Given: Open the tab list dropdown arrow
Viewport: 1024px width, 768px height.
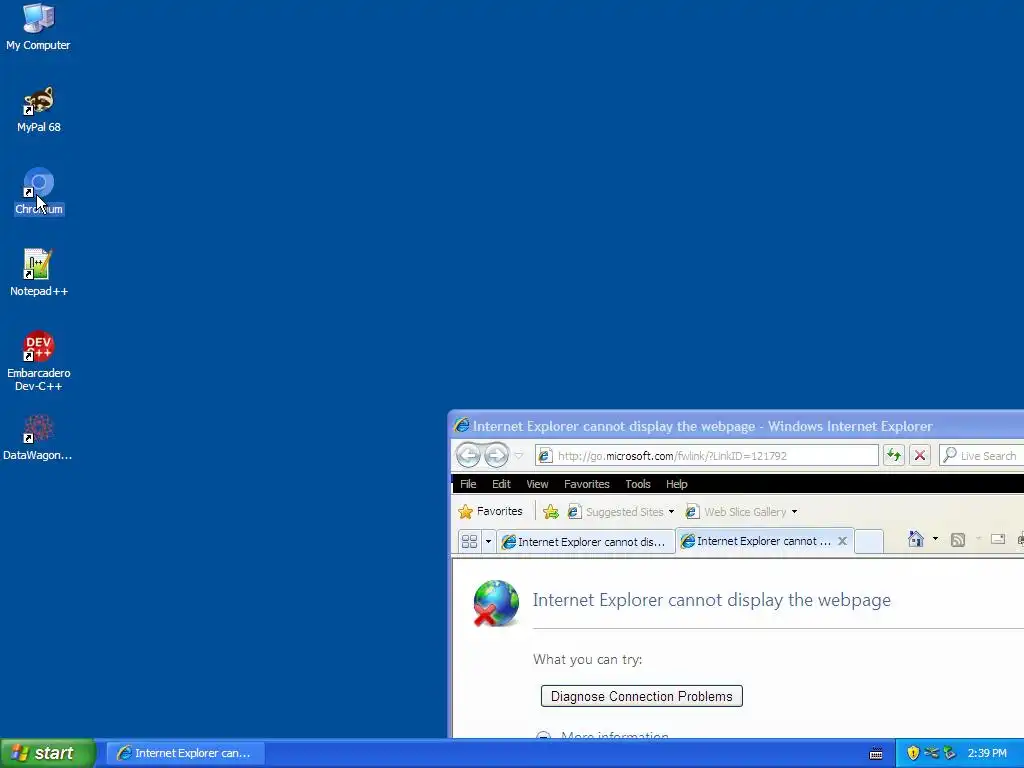Looking at the screenshot, I should coord(488,541).
